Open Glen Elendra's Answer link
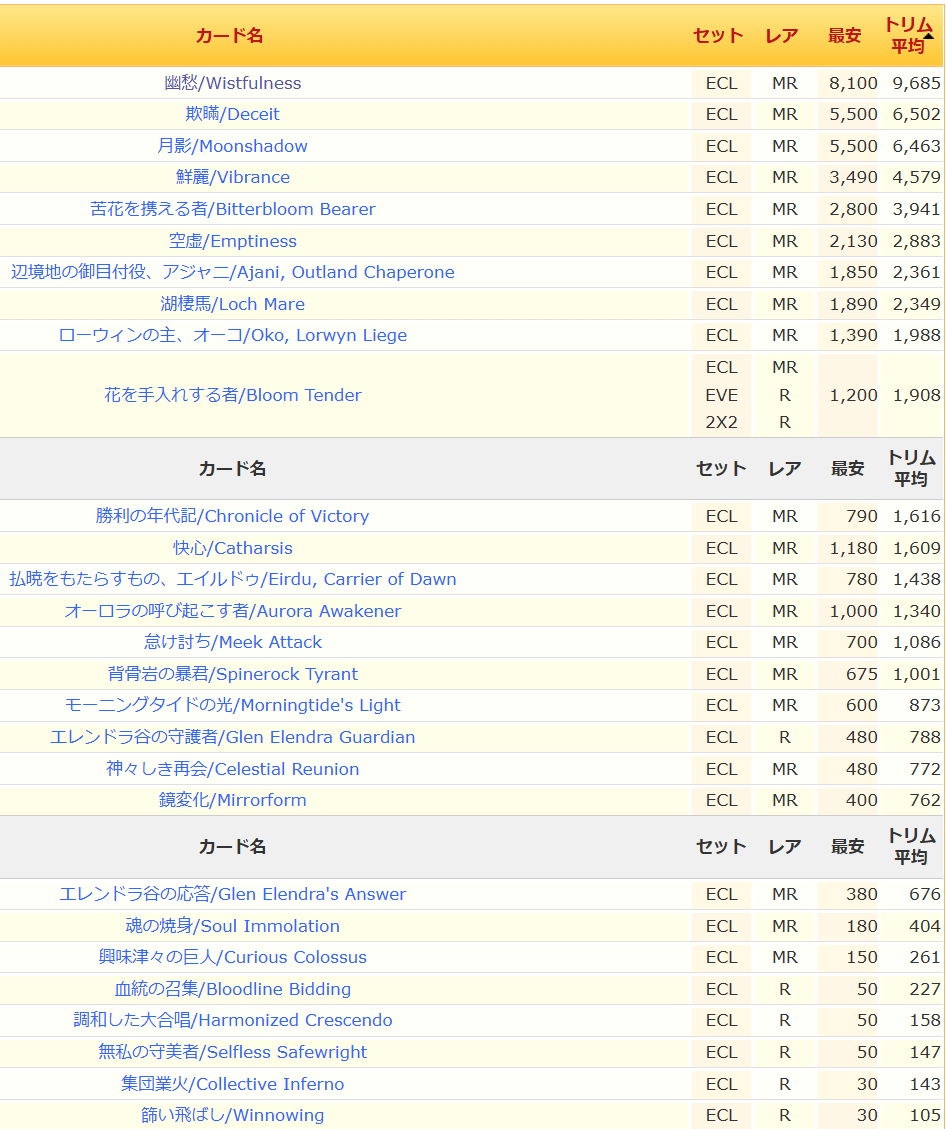This screenshot has height=1129, width=946. (x=233, y=894)
